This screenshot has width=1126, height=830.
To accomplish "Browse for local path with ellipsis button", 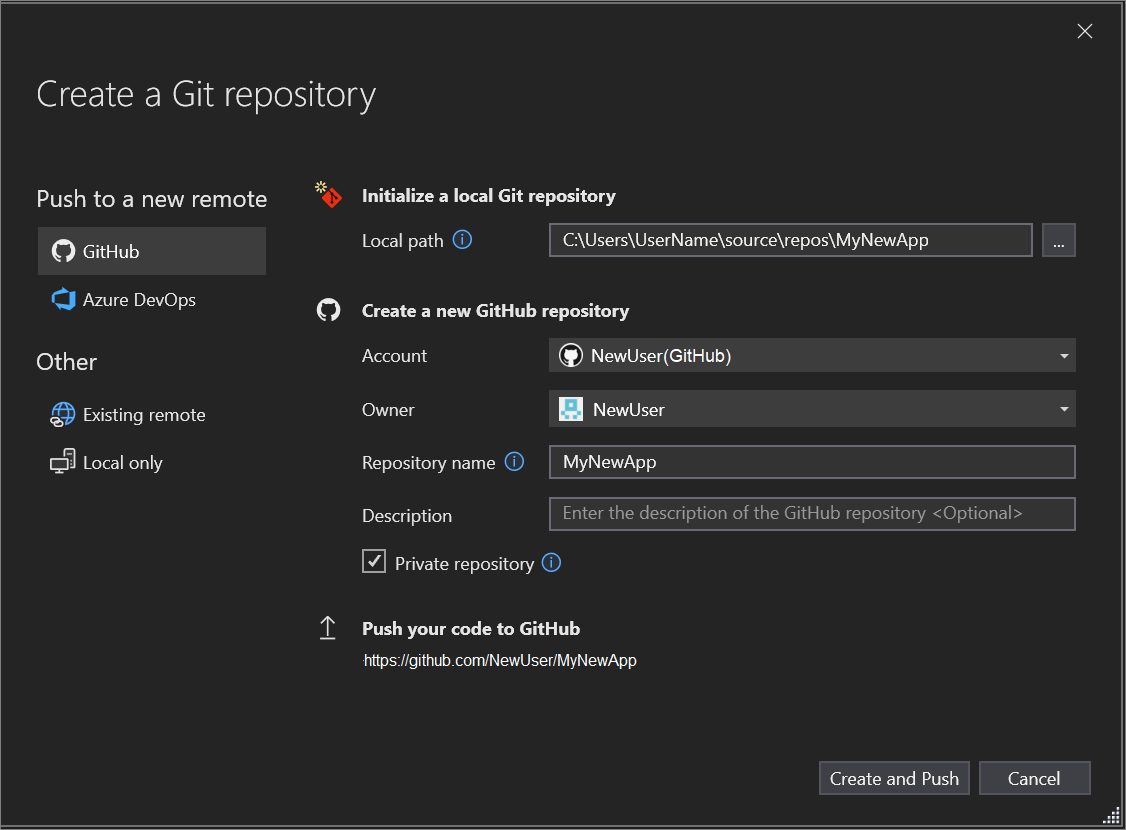I will [x=1059, y=240].
